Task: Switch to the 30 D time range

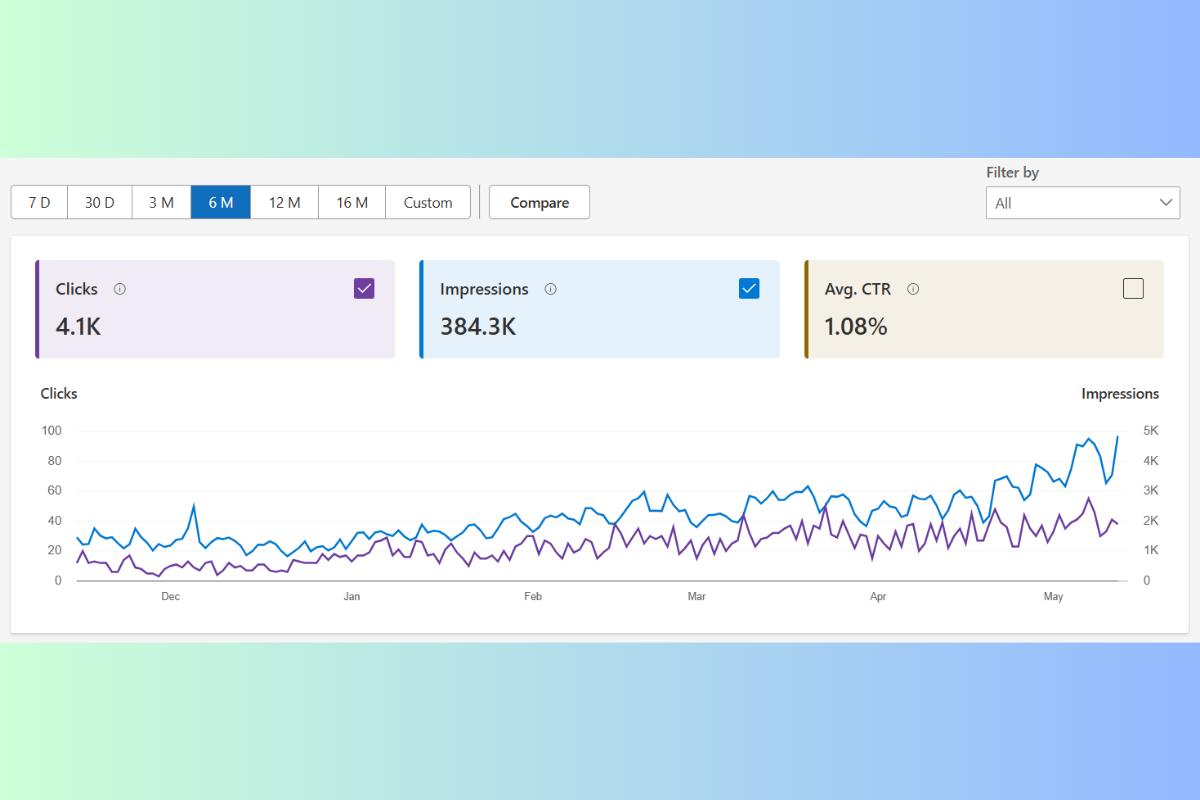Action: click(x=99, y=202)
